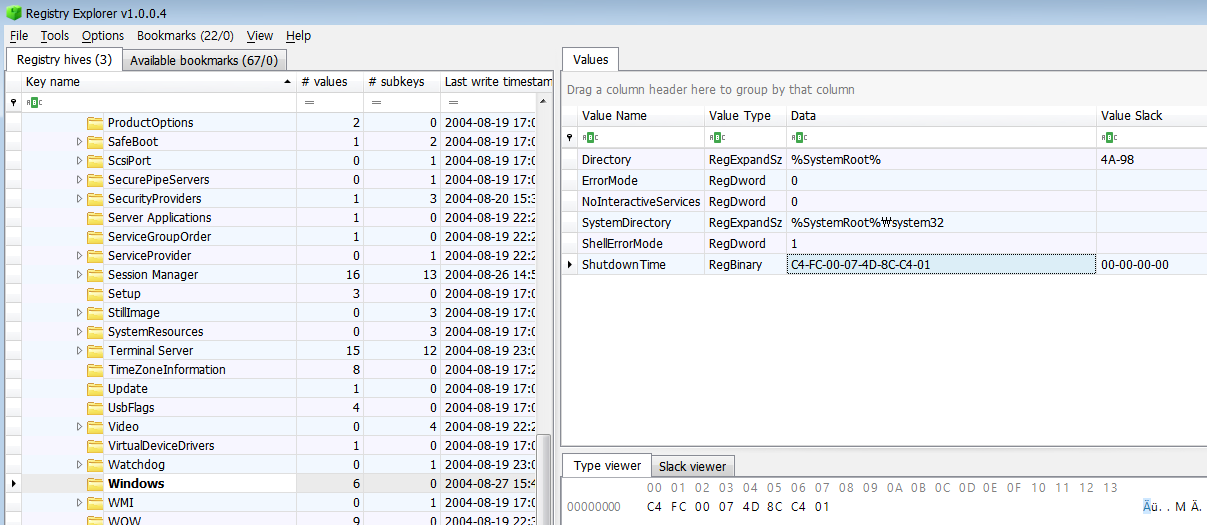Click Value Name filter operator icon
Viewport: 1207px width, 525px height.
(x=590, y=138)
